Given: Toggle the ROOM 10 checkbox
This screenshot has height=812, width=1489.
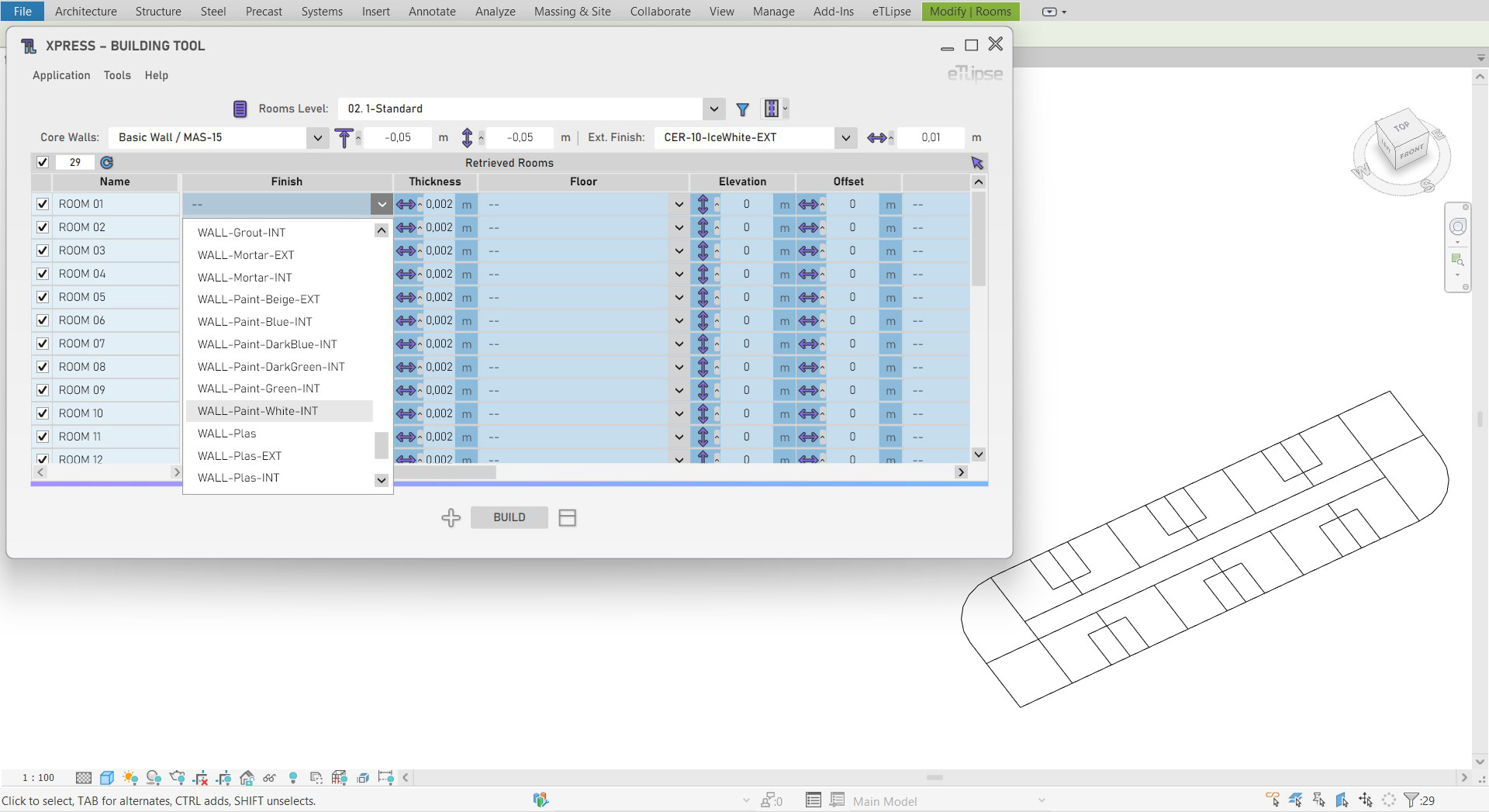Looking at the screenshot, I should tap(43, 413).
